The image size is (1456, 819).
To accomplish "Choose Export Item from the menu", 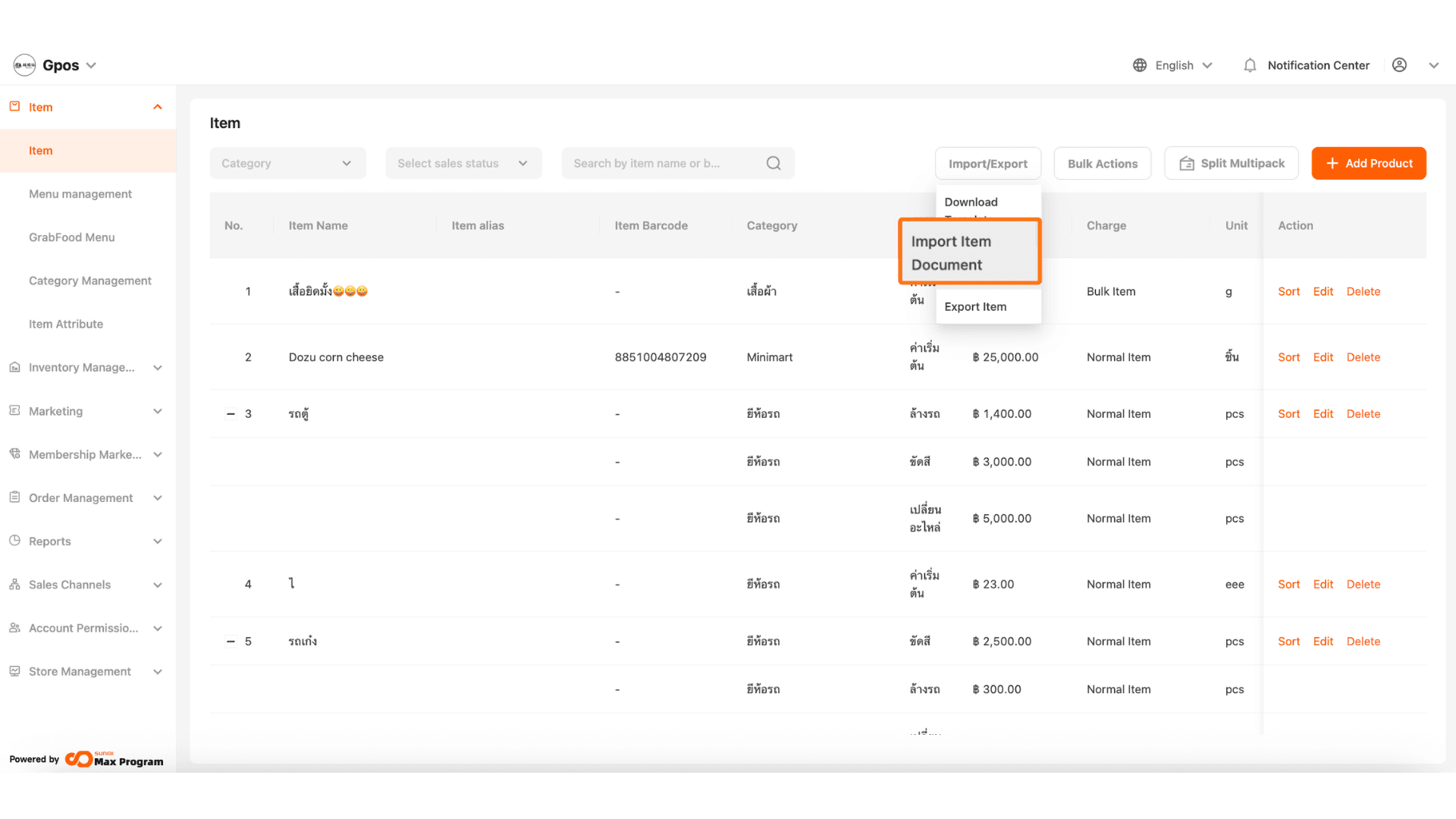I will 975,306.
